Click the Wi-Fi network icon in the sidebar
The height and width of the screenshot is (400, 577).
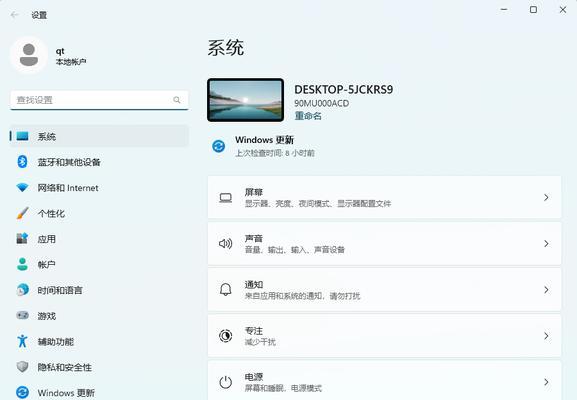pyautogui.click(x=22, y=188)
